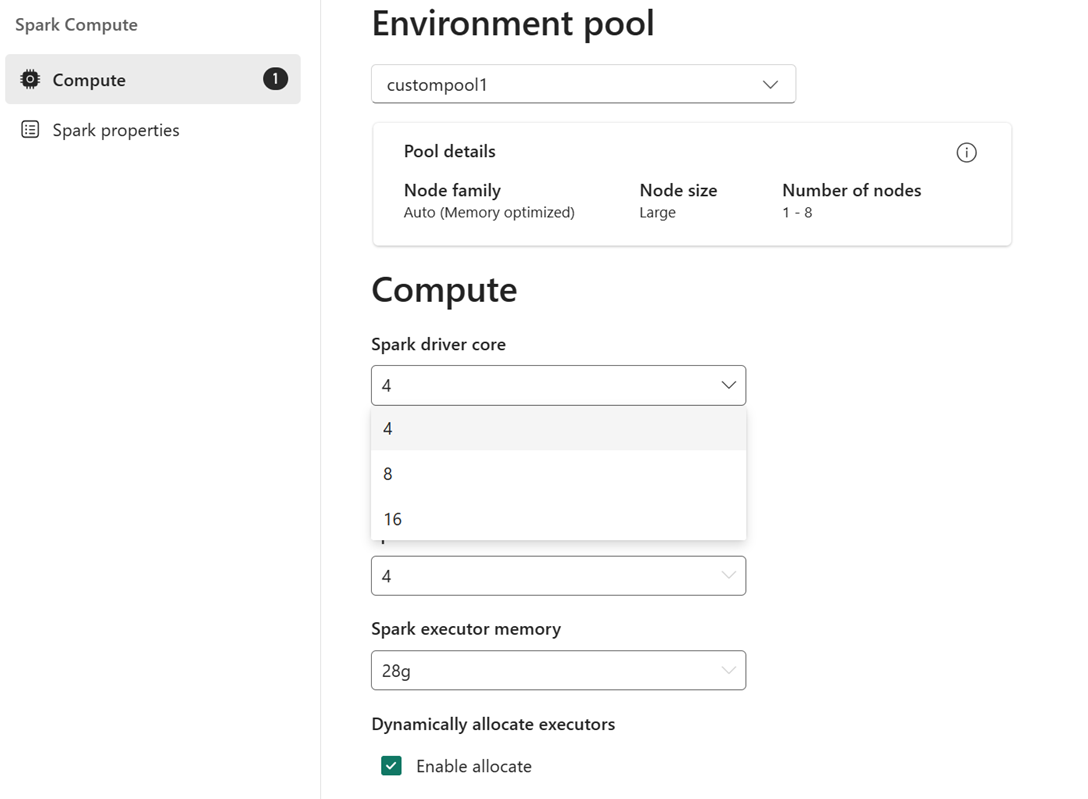The height and width of the screenshot is (799, 1088).
Task: Click the Environment pool chevron arrow
Action: pos(770,85)
